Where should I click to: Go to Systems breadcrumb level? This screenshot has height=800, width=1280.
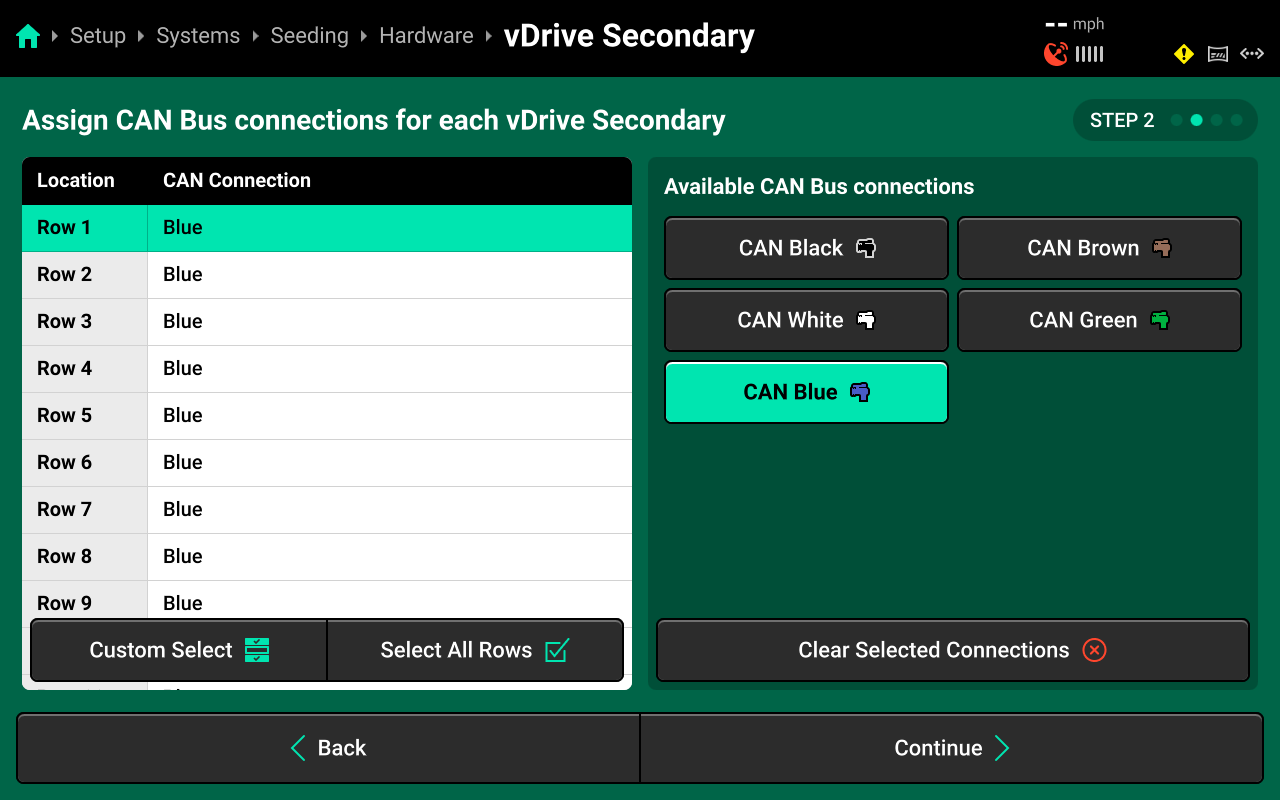tap(198, 36)
